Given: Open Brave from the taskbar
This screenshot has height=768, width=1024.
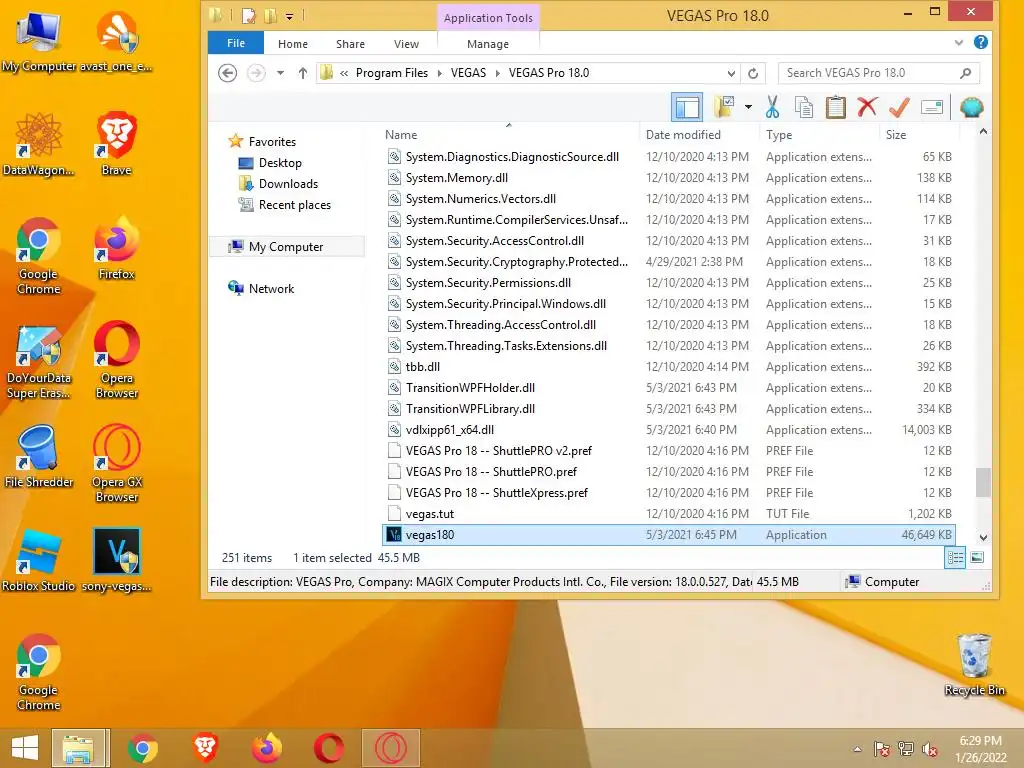Looking at the screenshot, I should tap(205, 748).
